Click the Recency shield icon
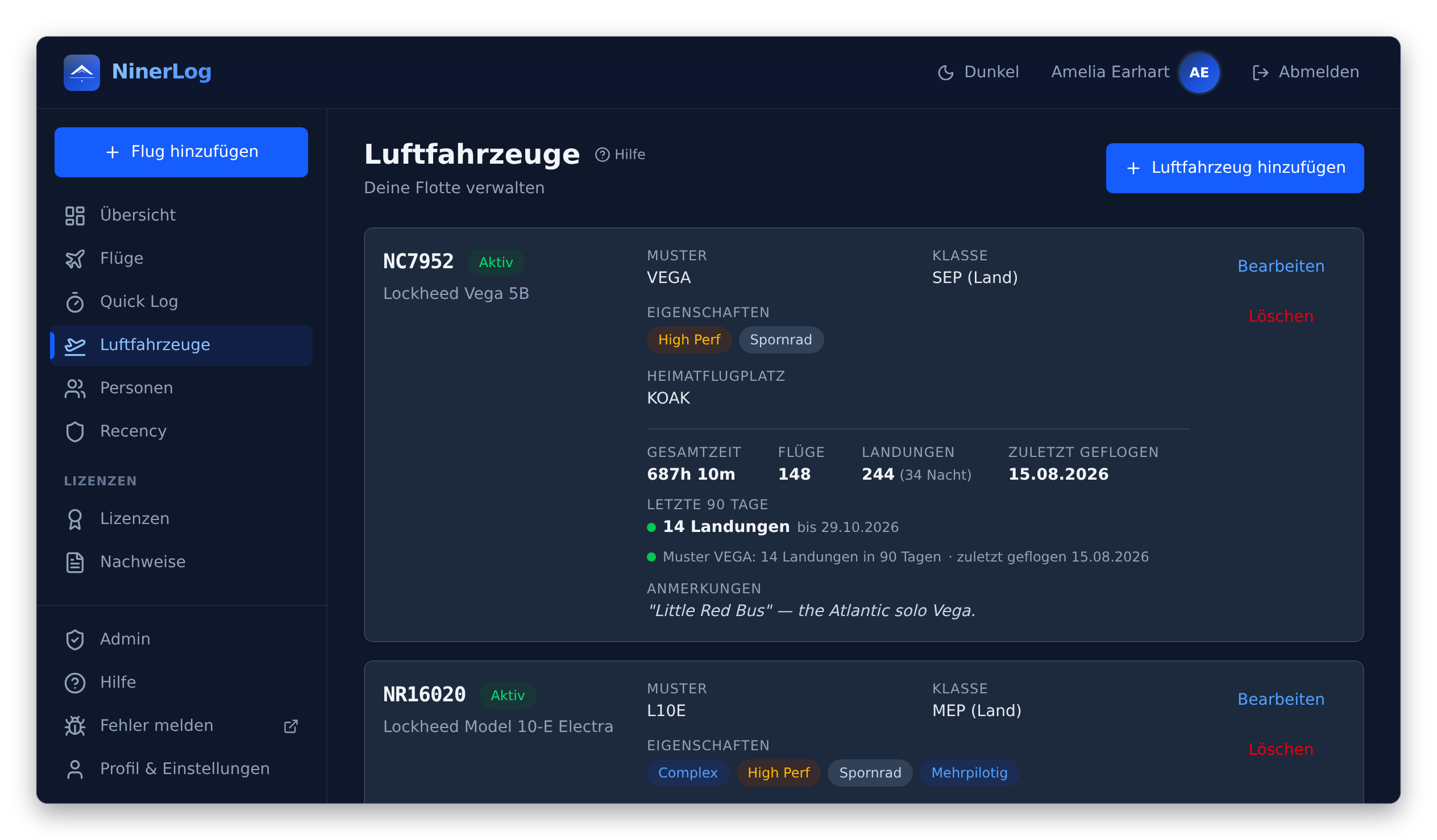Screen dimensions: 1437x840 [x=74, y=433]
